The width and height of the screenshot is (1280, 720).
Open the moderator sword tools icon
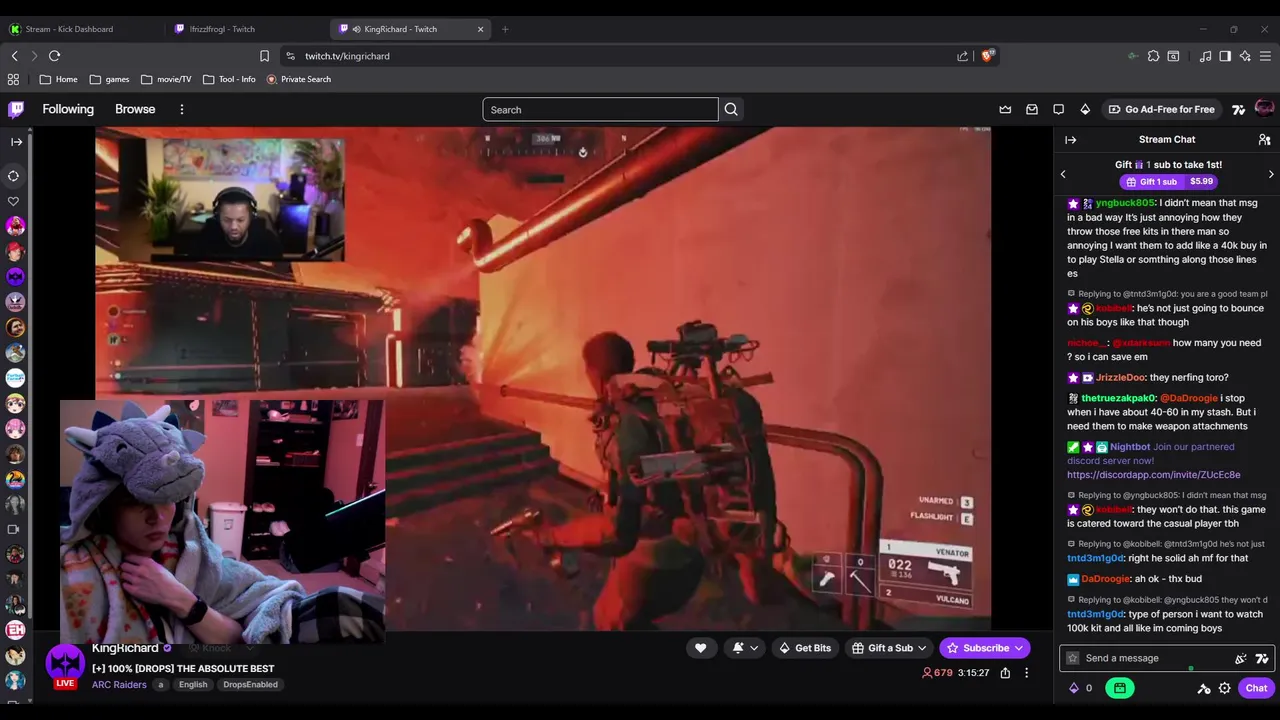tap(1204, 688)
